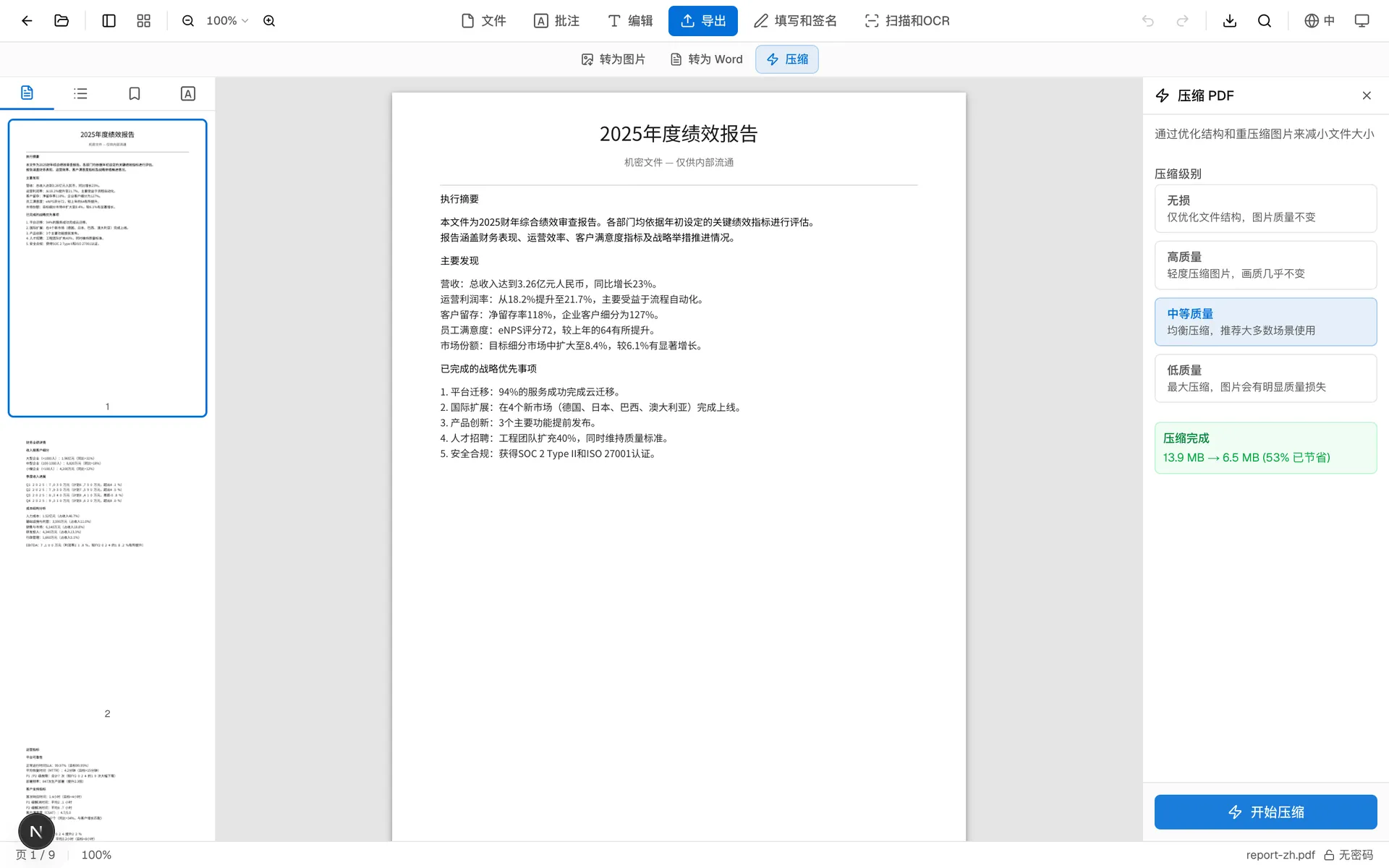Toggle the sidebar panel icon
This screenshot has width=1389, height=868.
pyautogui.click(x=109, y=21)
